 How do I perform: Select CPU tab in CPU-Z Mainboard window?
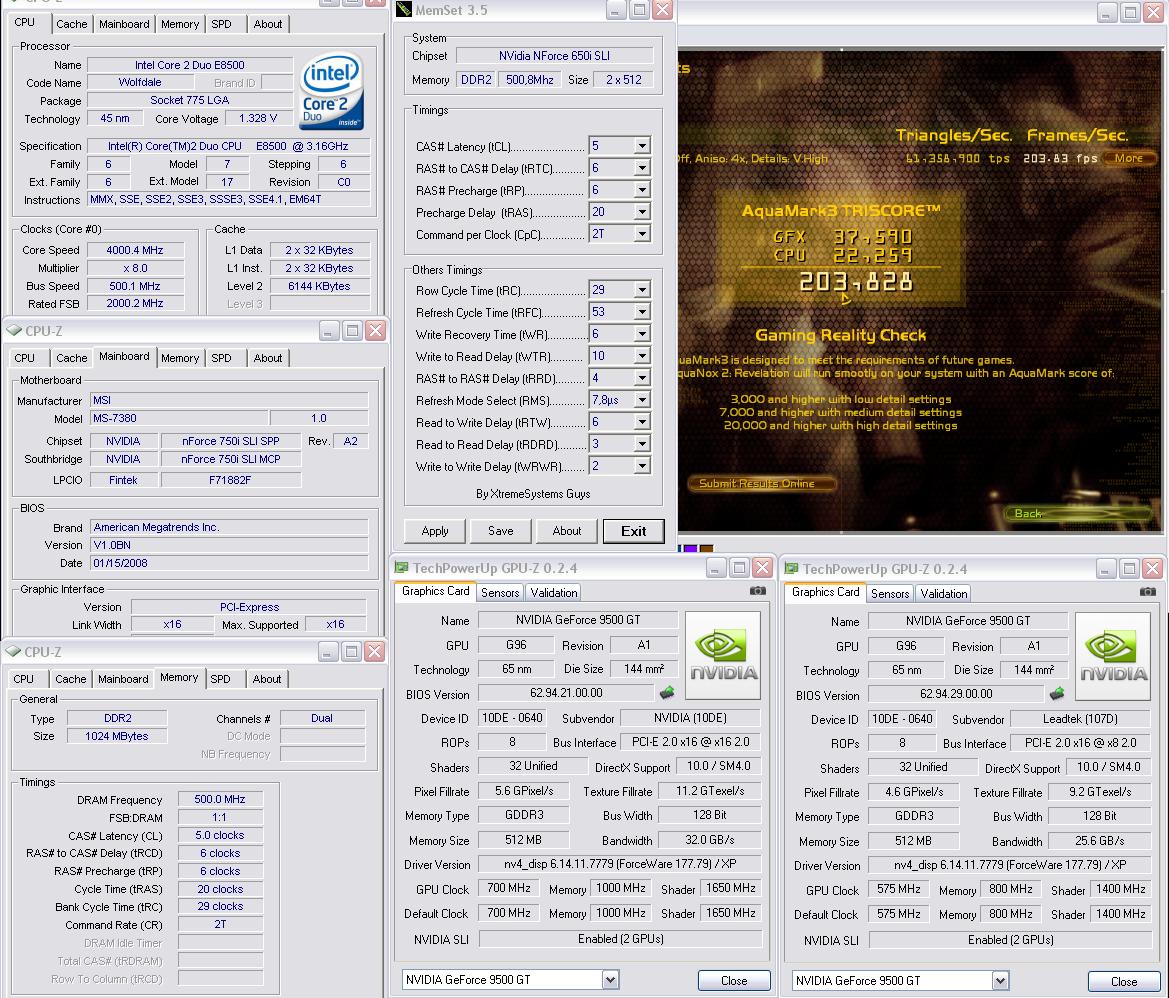pyautogui.click(x=25, y=358)
